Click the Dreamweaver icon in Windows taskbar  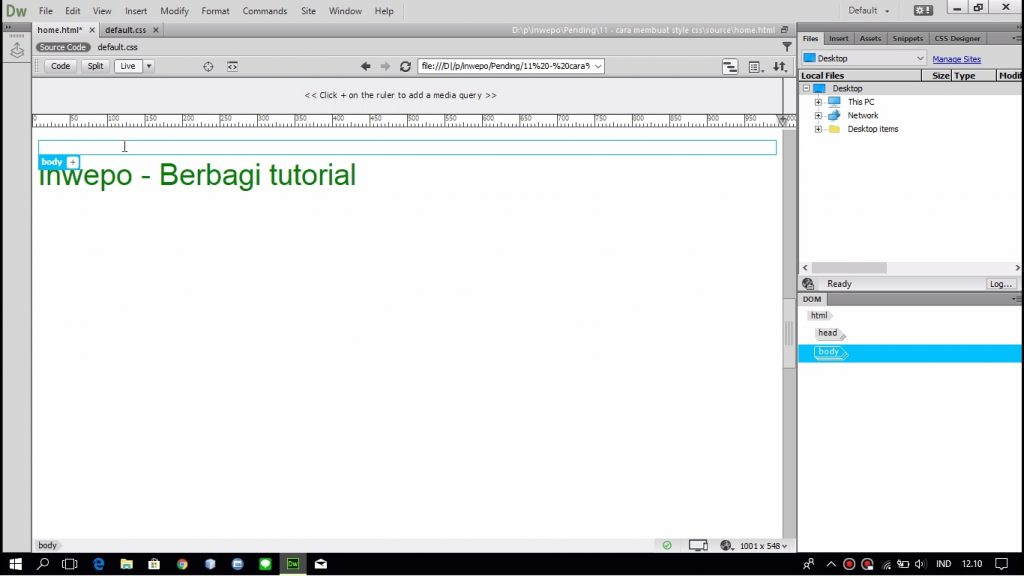point(292,564)
